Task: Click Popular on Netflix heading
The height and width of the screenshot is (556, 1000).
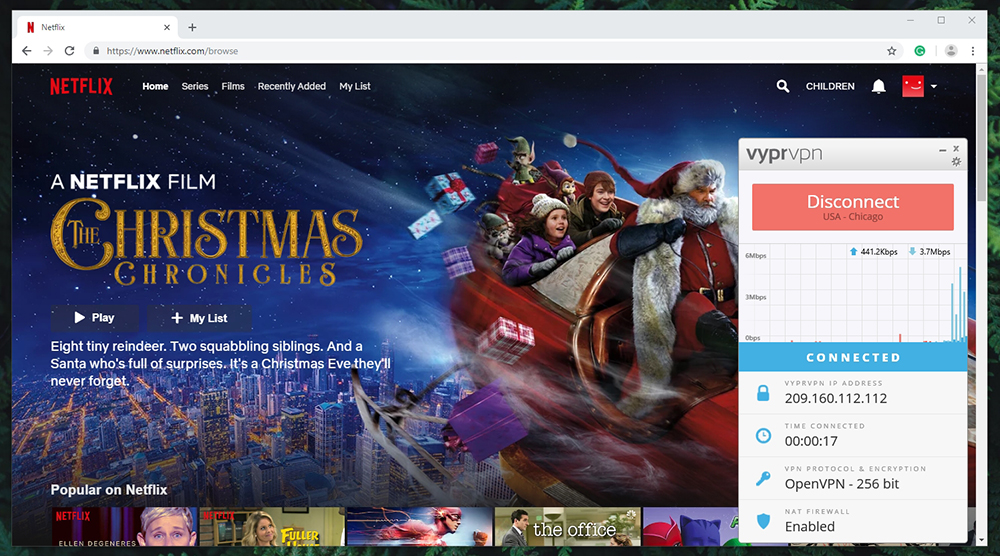Action: click(109, 490)
